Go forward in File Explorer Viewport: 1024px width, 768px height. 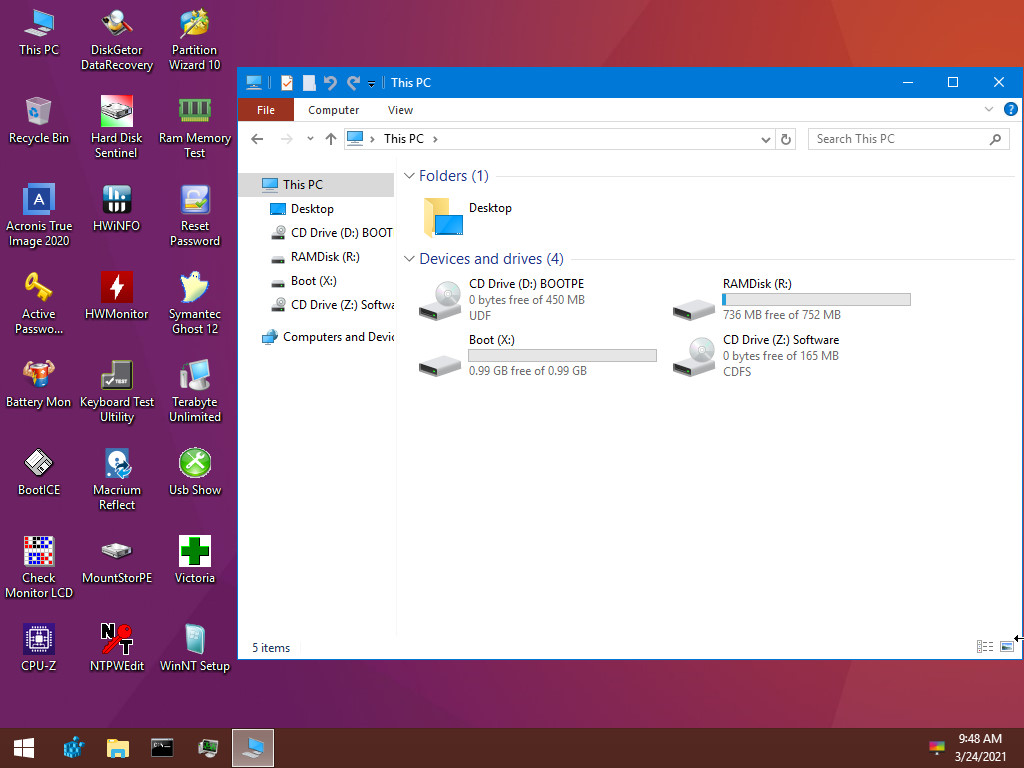click(286, 138)
